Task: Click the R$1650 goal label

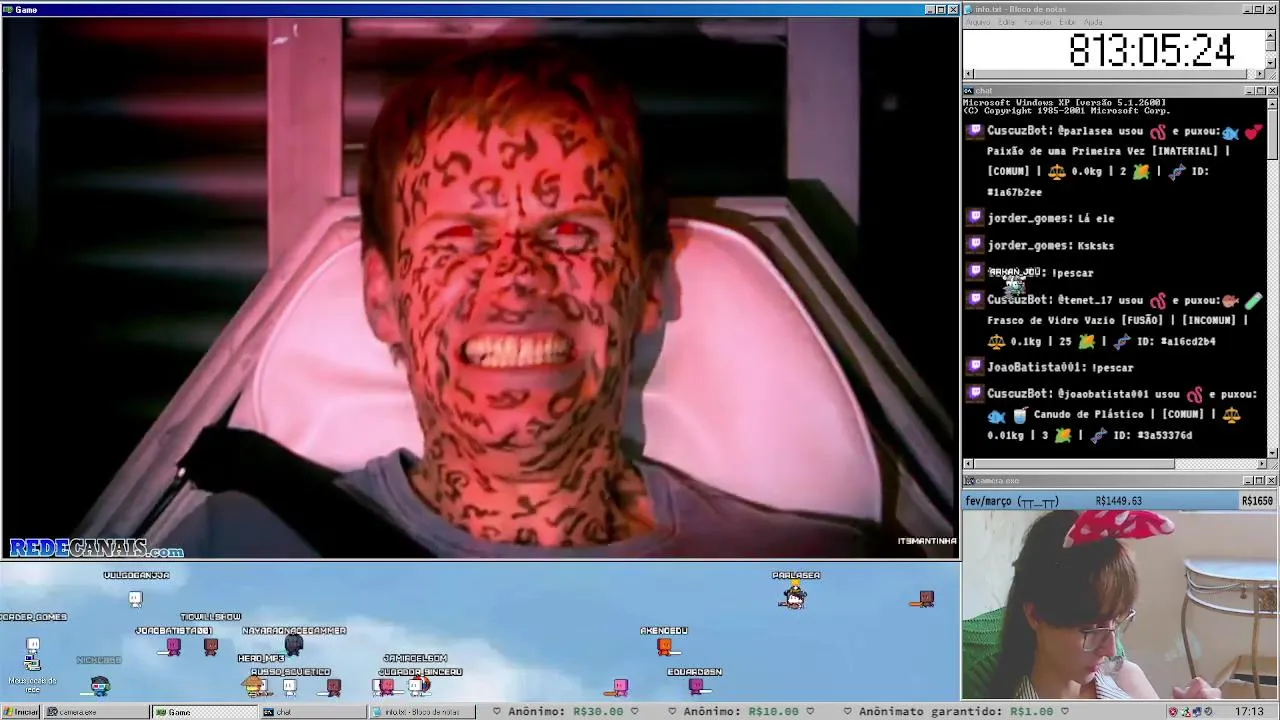Action: (x=1257, y=501)
